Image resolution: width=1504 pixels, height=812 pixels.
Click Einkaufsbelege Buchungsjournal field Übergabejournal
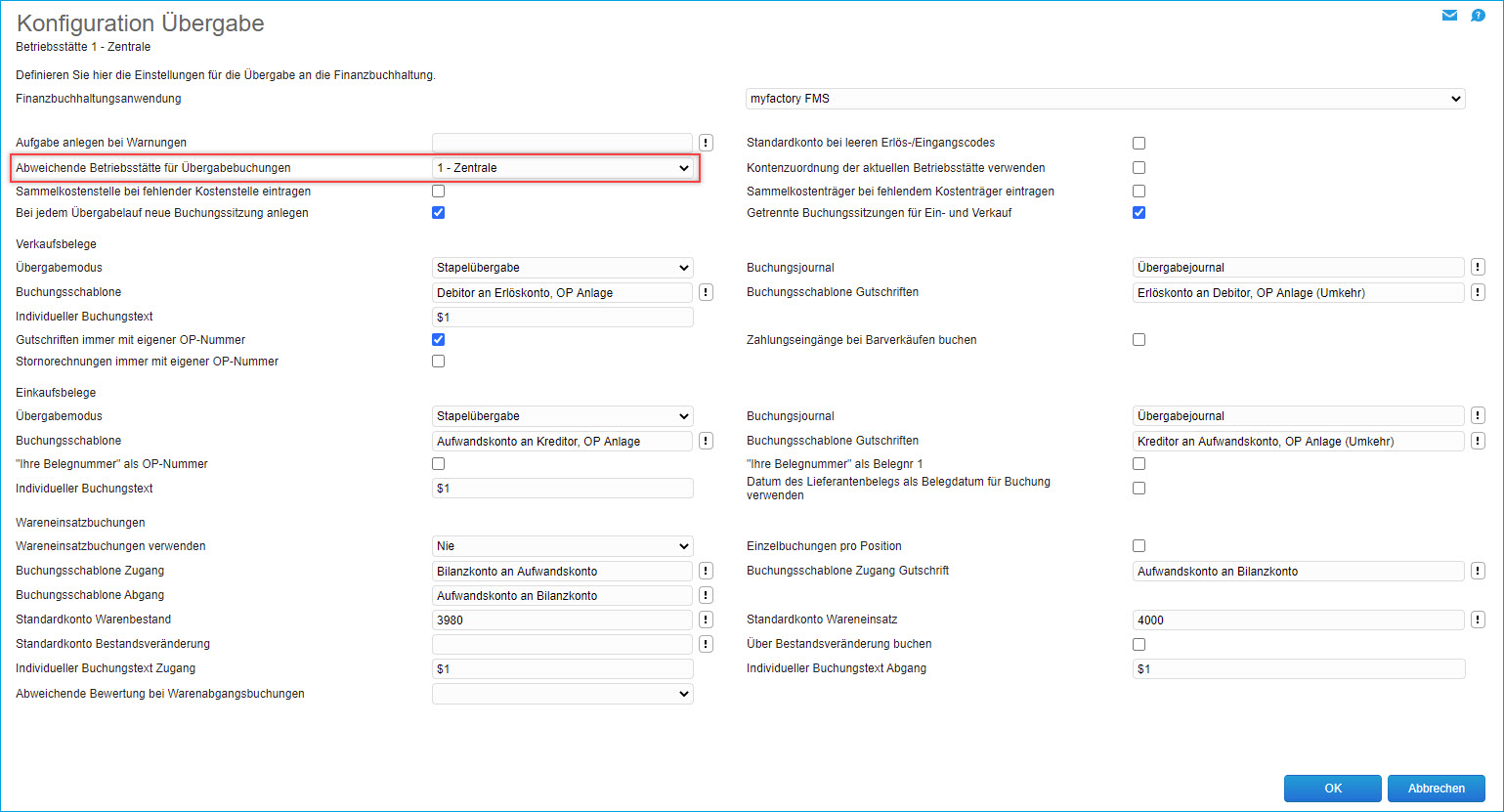coord(1299,415)
